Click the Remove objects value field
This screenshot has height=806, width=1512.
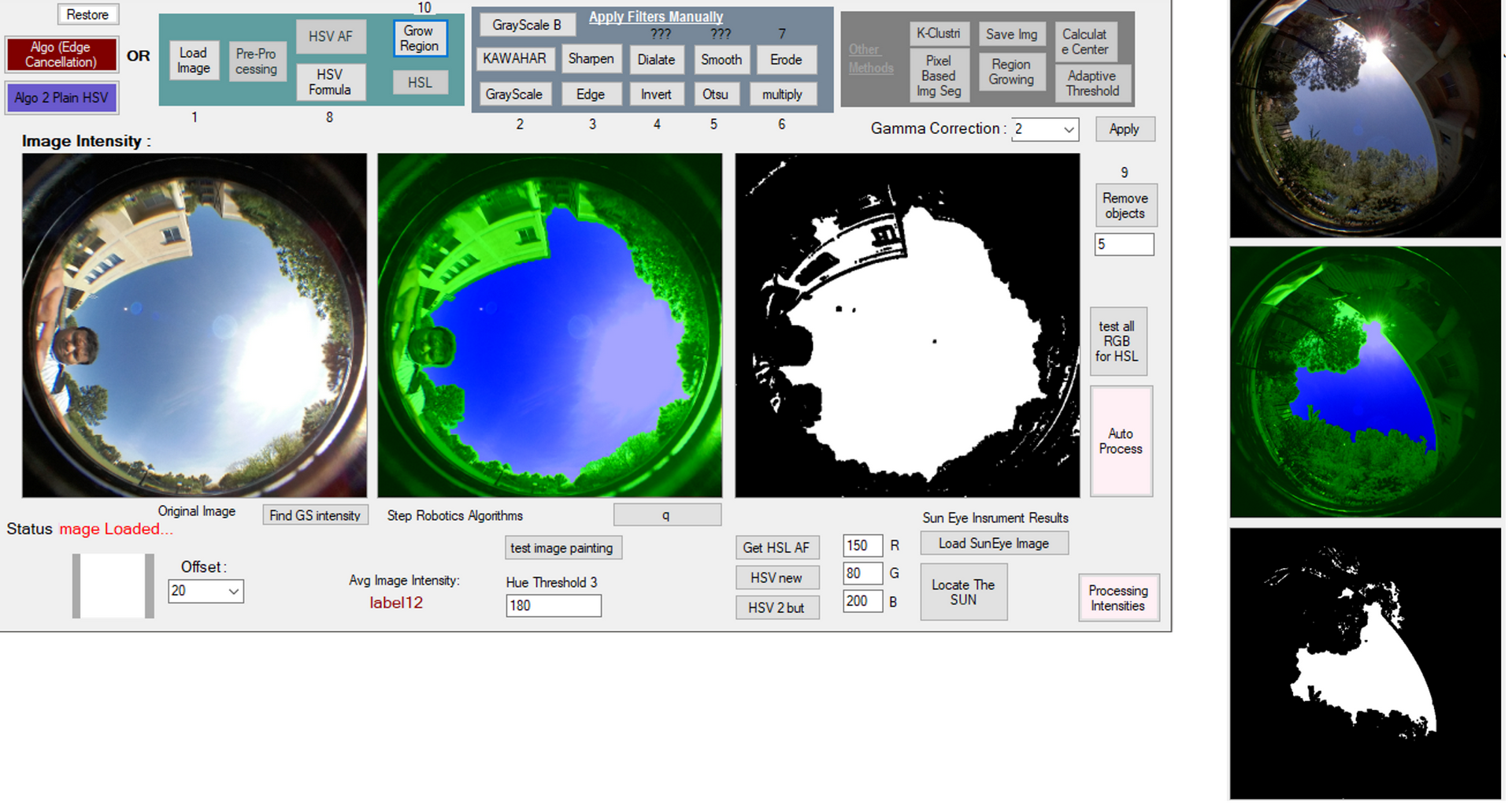1124,245
